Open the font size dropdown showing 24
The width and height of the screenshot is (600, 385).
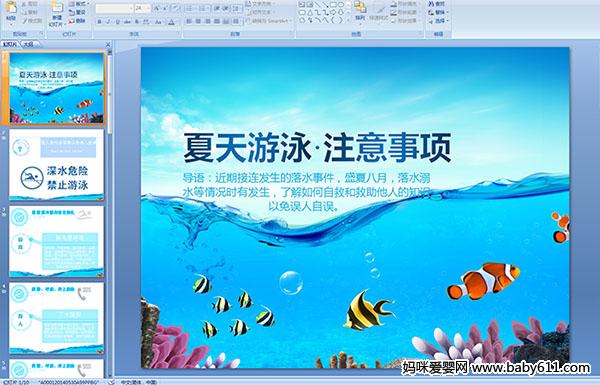[142, 8]
